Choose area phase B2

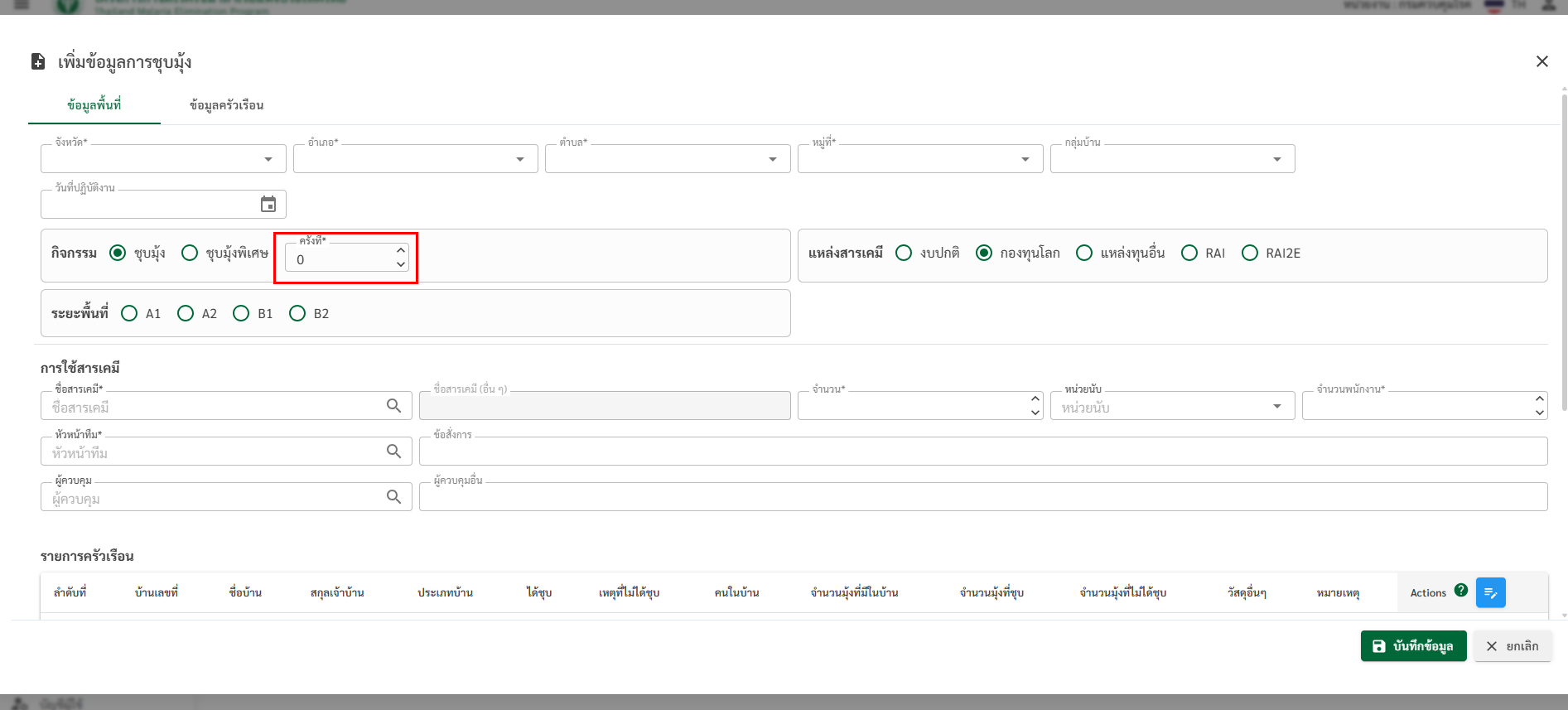coord(297,313)
